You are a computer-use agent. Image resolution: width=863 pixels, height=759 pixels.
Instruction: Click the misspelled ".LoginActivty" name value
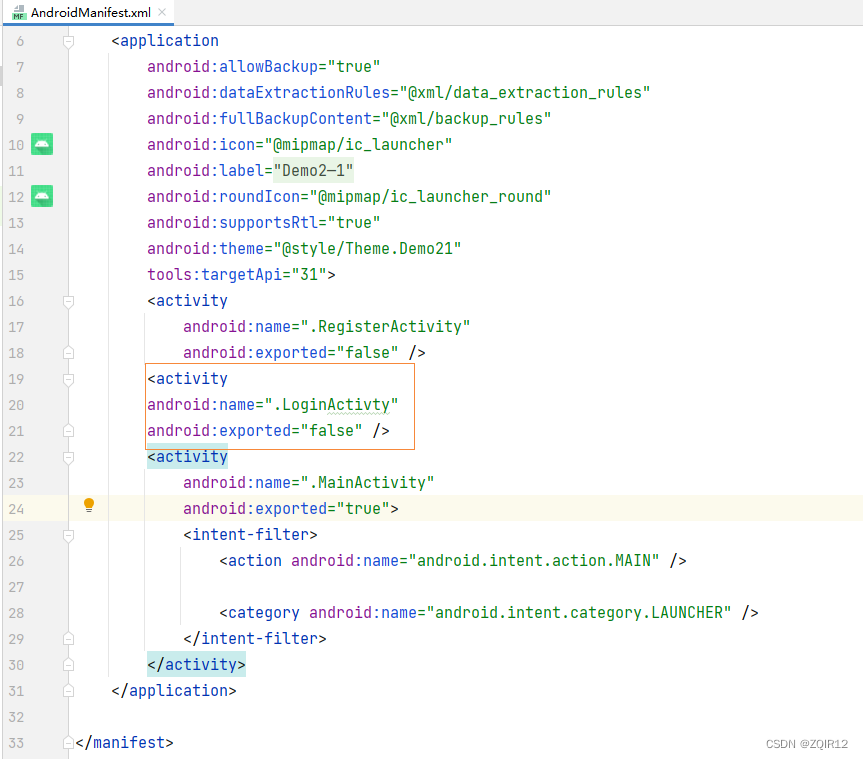[x=331, y=405]
